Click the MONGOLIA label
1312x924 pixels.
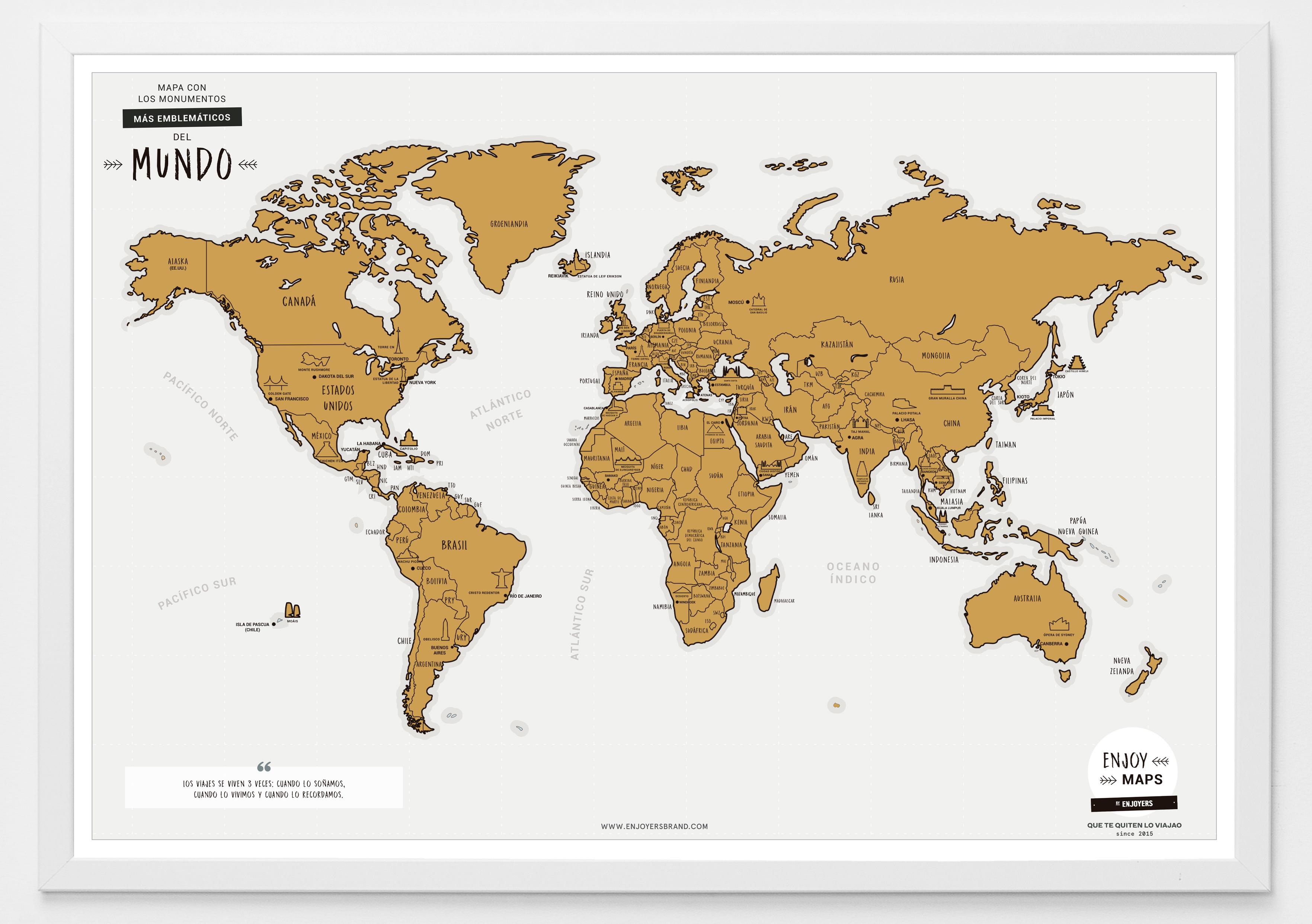936,356
